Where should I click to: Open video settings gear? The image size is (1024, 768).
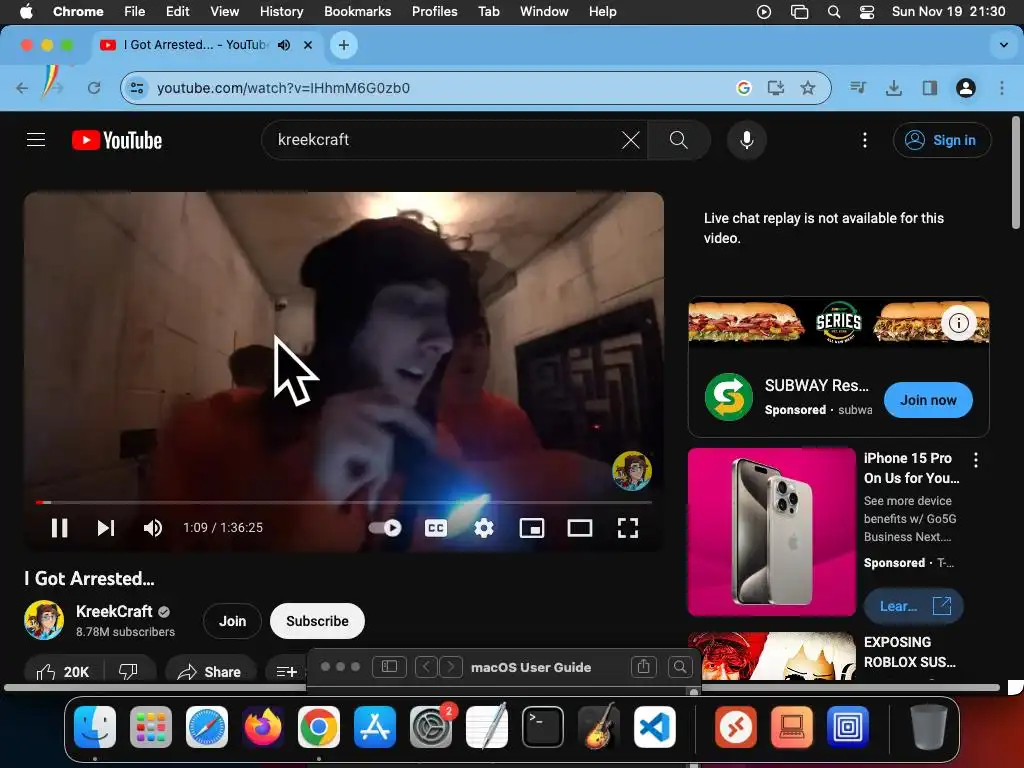tap(484, 528)
